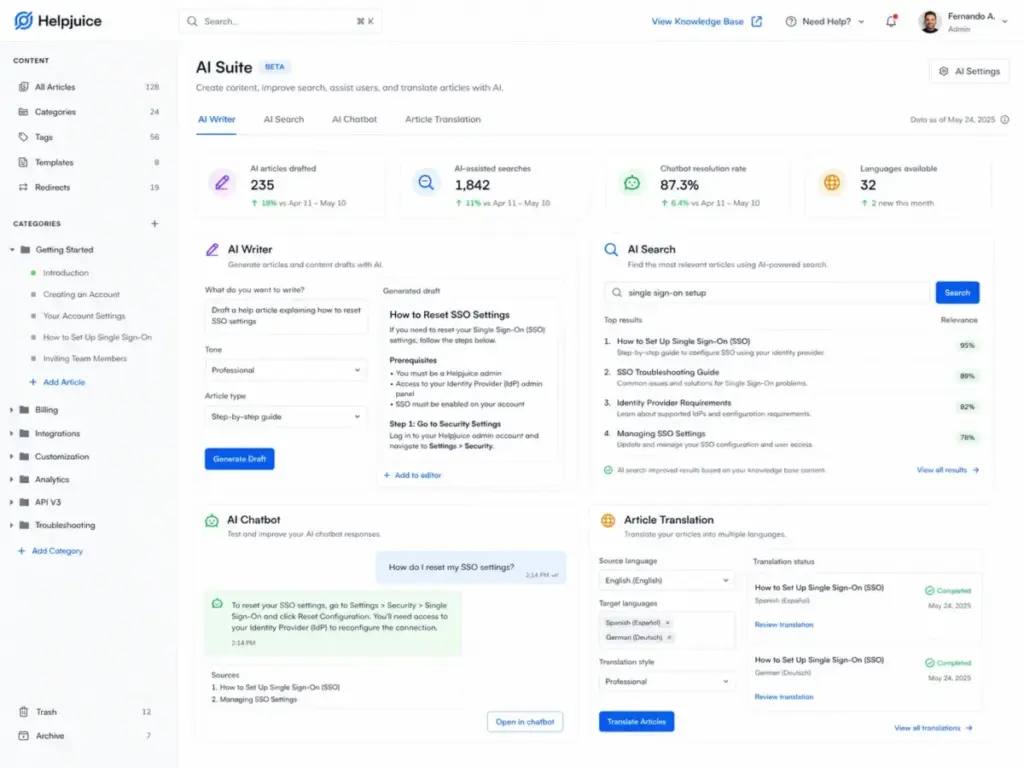Image resolution: width=1024 pixels, height=768 pixels.
Task: Switch to the AI Search tab
Action: (283, 120)
